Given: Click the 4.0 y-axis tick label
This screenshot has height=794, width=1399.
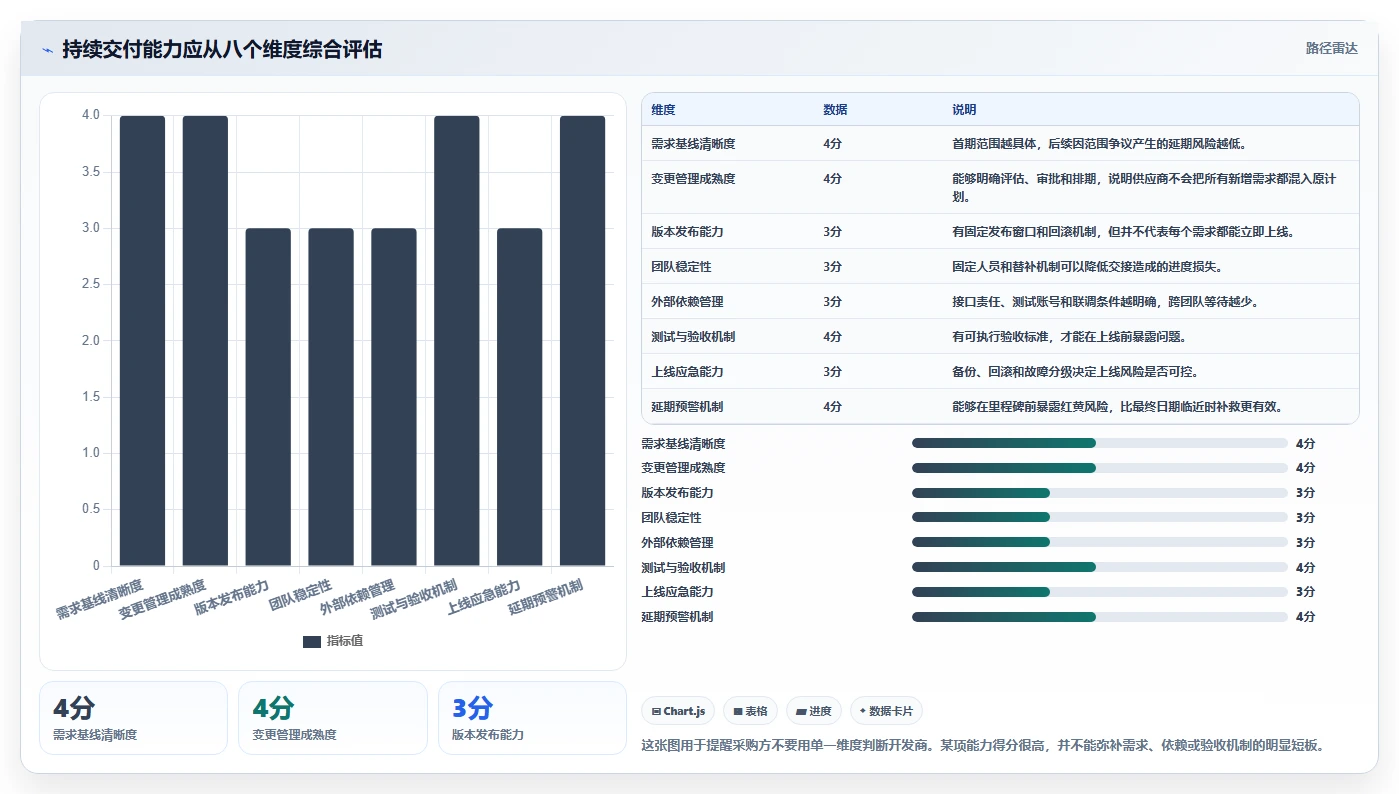Looking at the screenshot, I should tap(90, 115).
